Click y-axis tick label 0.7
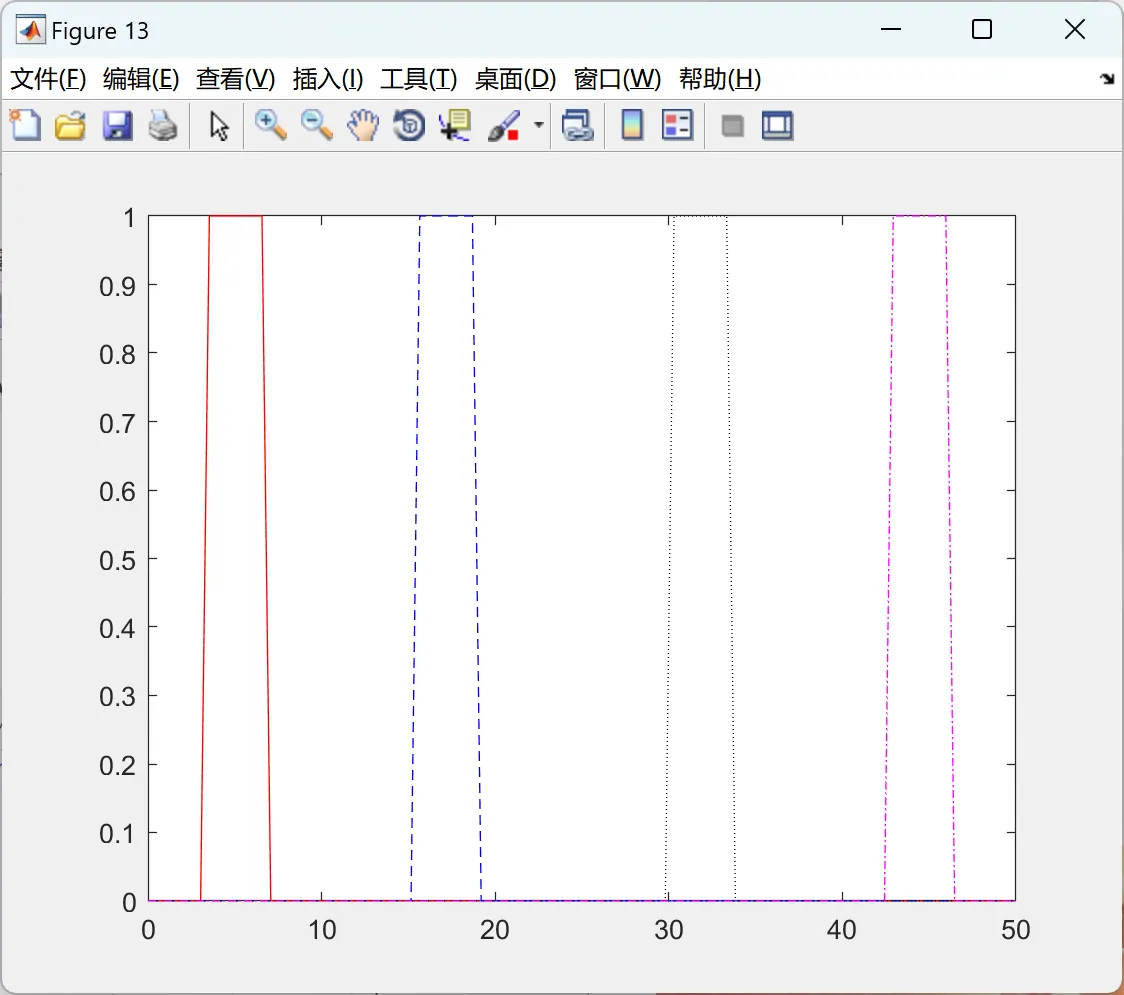The width and height of the screenshot is (1124, 995). click(118, 424)
